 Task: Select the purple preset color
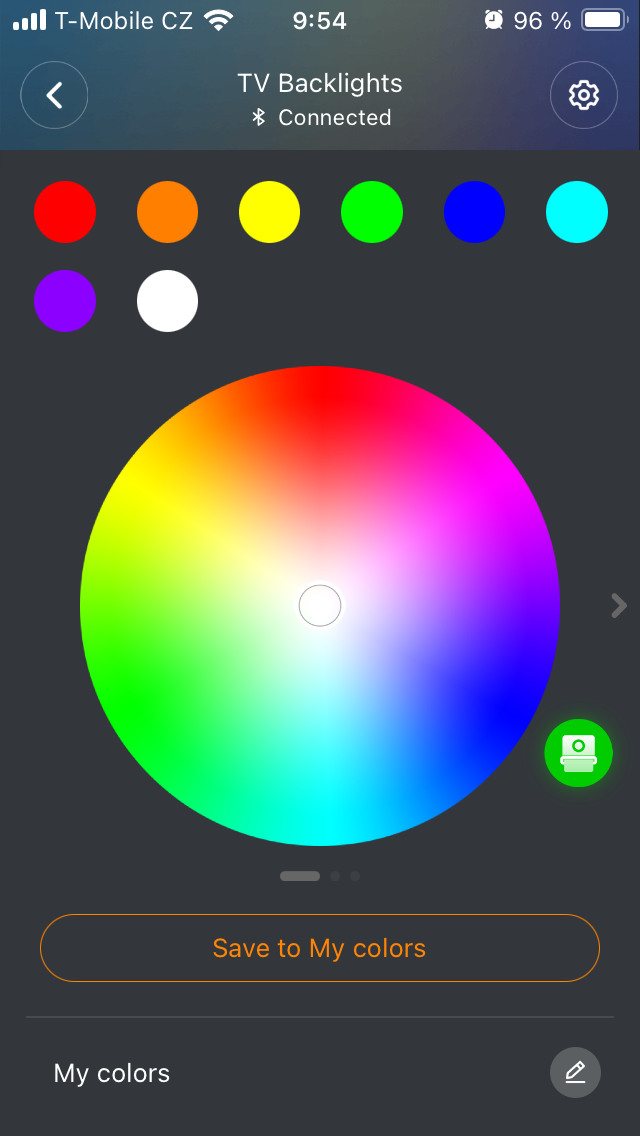pyautogui.click(x=65, y=301)
